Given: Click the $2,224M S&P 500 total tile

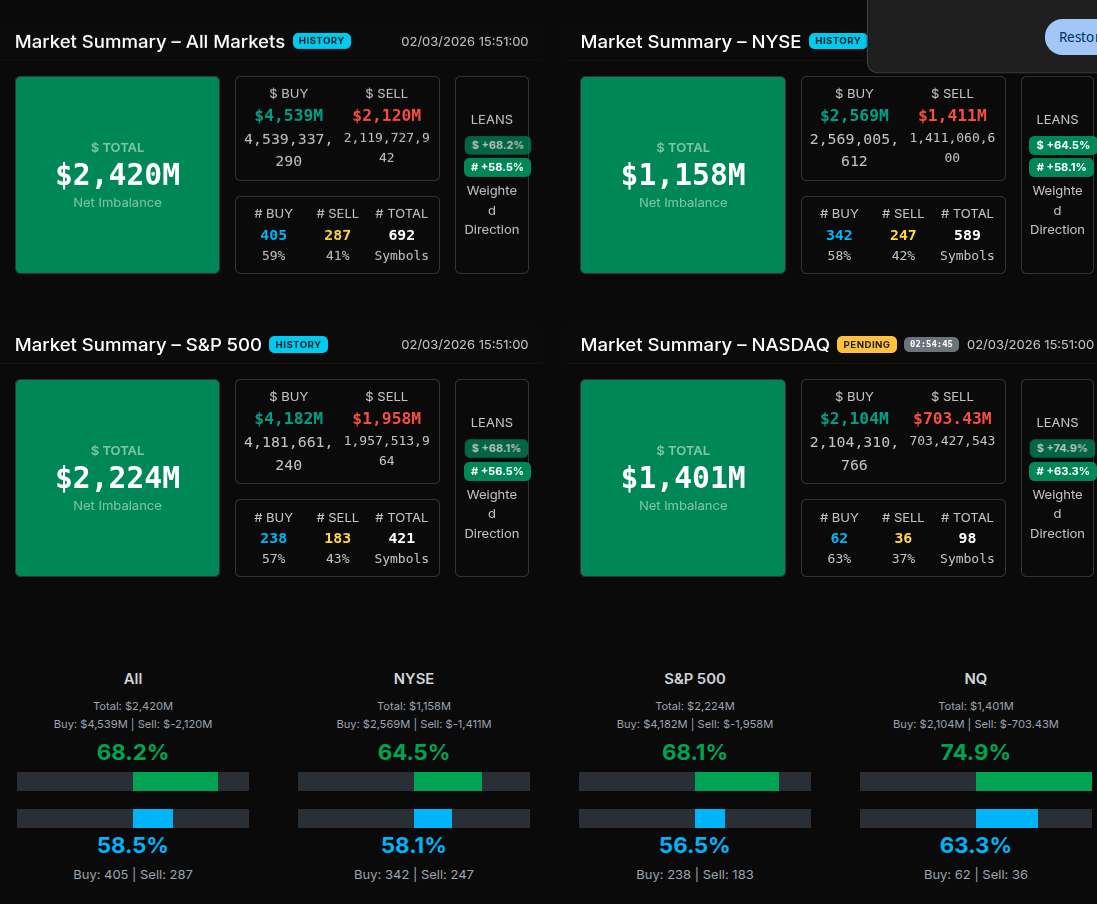Looking at the screenshot, I should [117, 478].
